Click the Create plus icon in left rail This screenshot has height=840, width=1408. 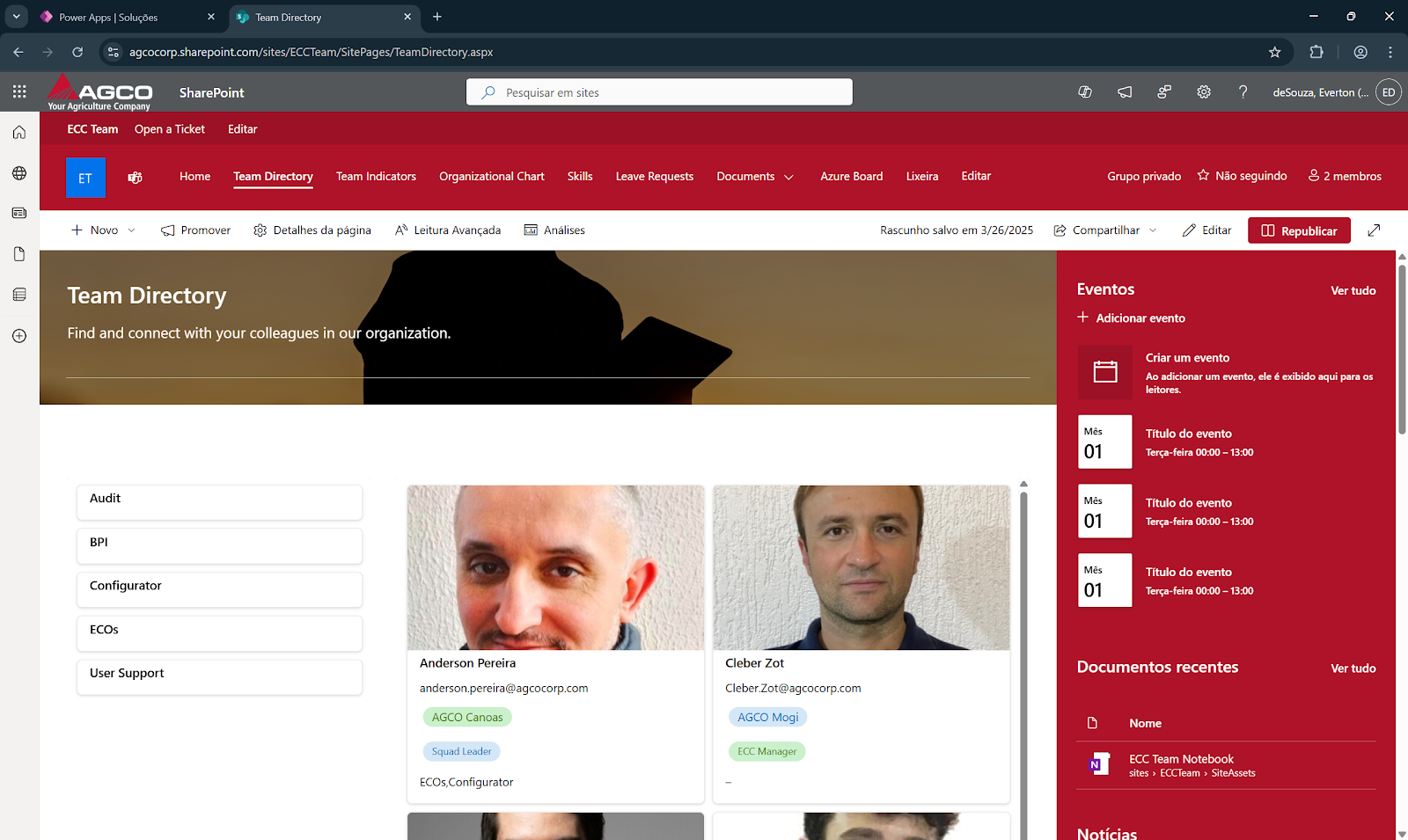(19, 336)
